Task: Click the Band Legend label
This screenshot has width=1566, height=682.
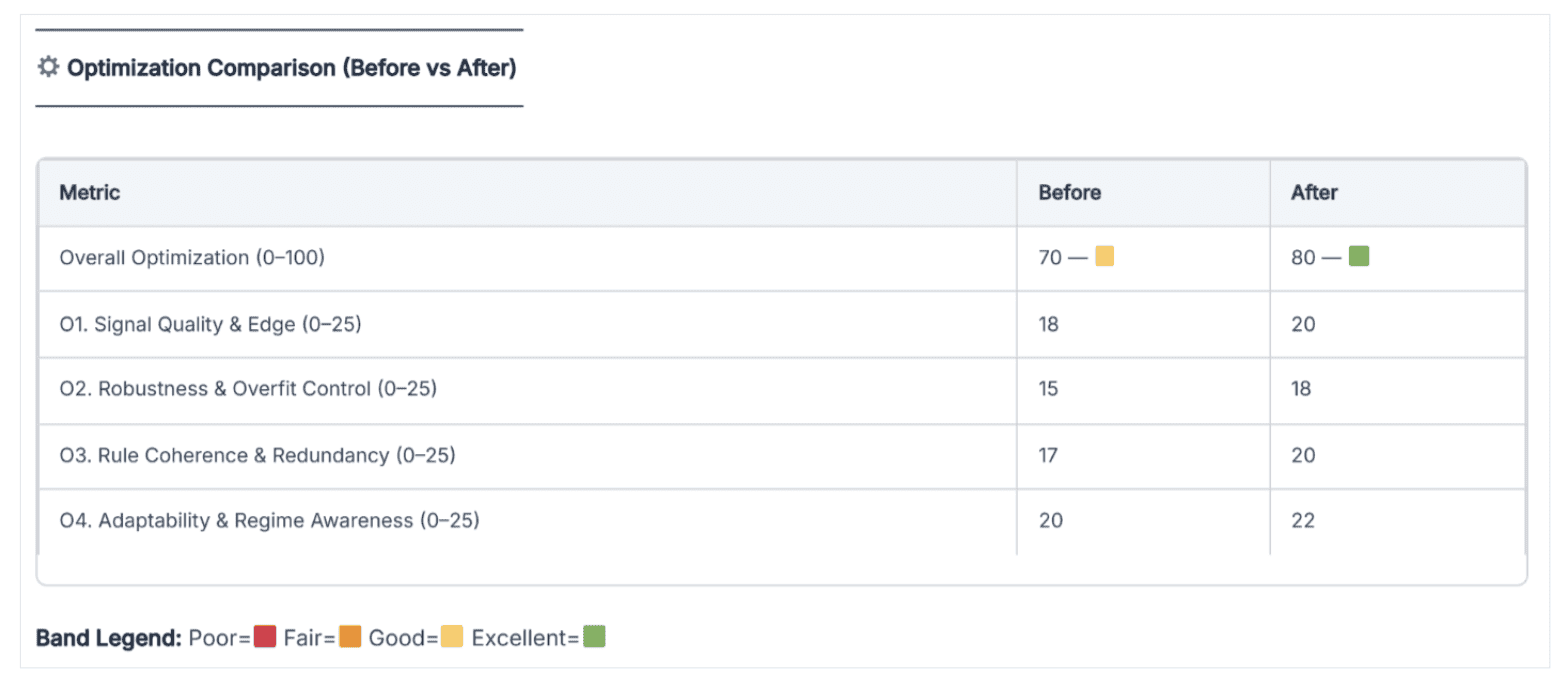Action: click(108, 638)
